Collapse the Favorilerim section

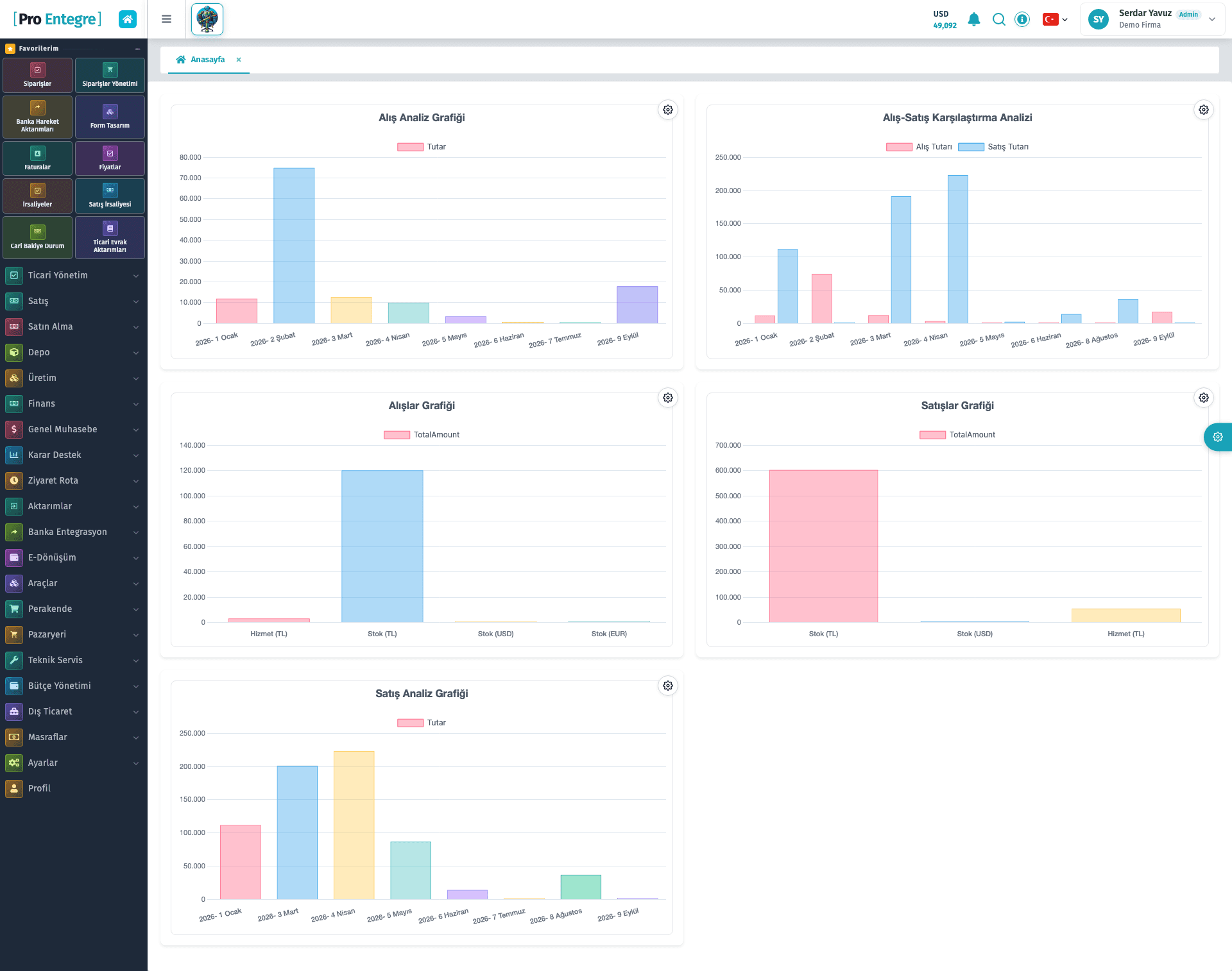(137, 49)
